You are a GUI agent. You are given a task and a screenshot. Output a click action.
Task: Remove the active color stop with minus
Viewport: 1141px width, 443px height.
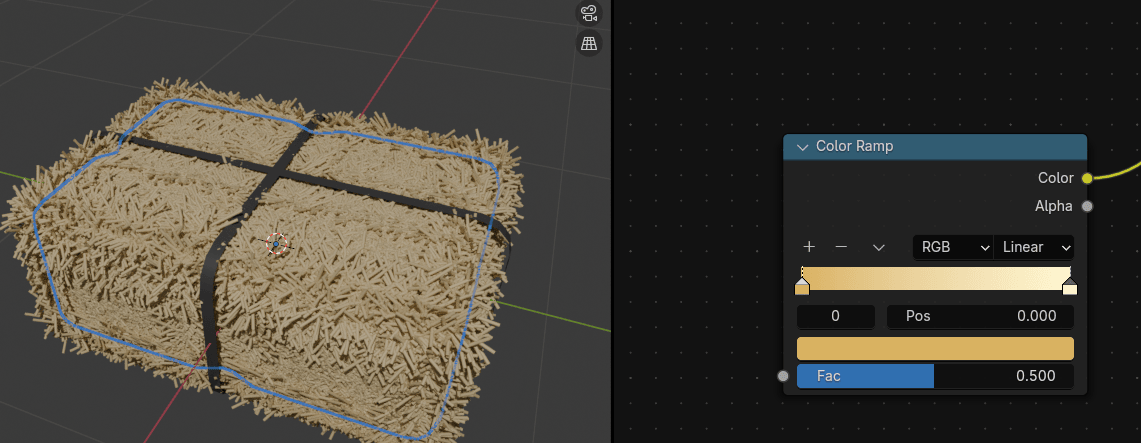point(841,247)
